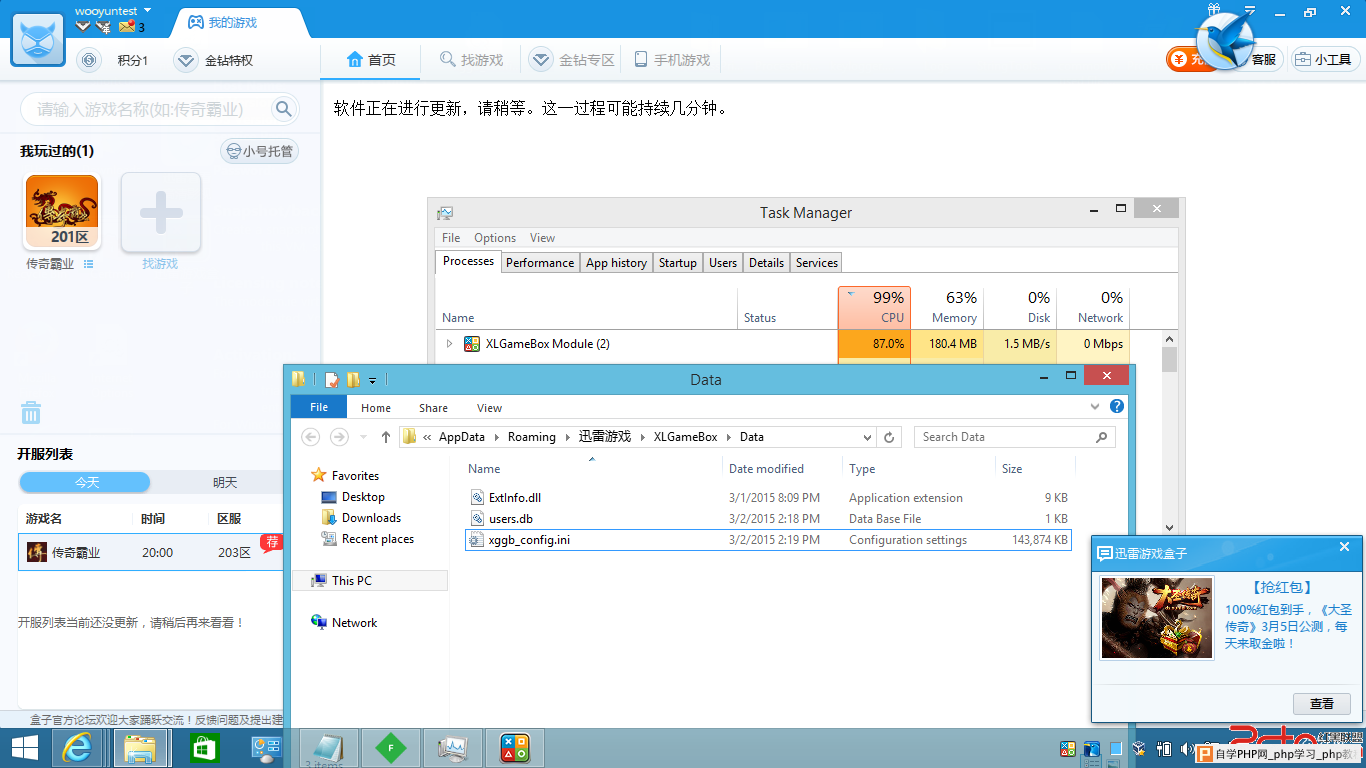Click the coin icon beside 积分1
This screenshot has width=1366, height=768.
[89, 61]
